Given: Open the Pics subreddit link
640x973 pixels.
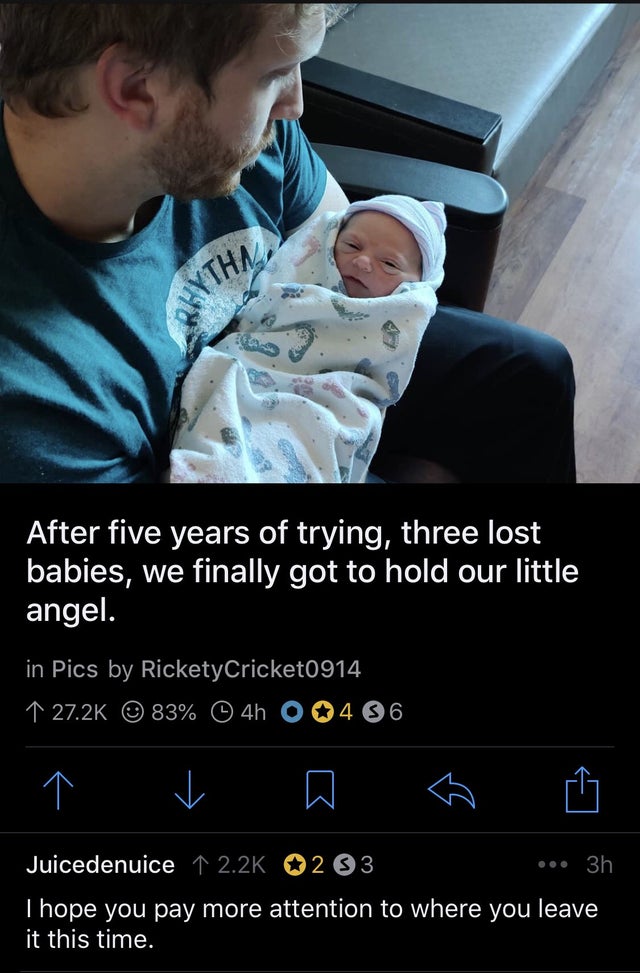Looking at the screenshot, I should [74, 669].
